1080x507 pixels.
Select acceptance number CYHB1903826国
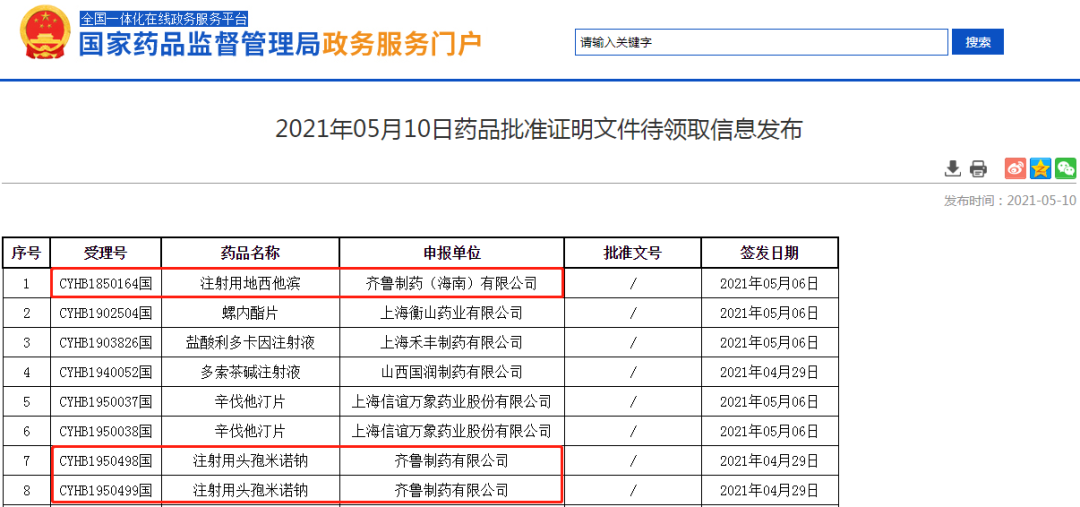coord(105,343)
